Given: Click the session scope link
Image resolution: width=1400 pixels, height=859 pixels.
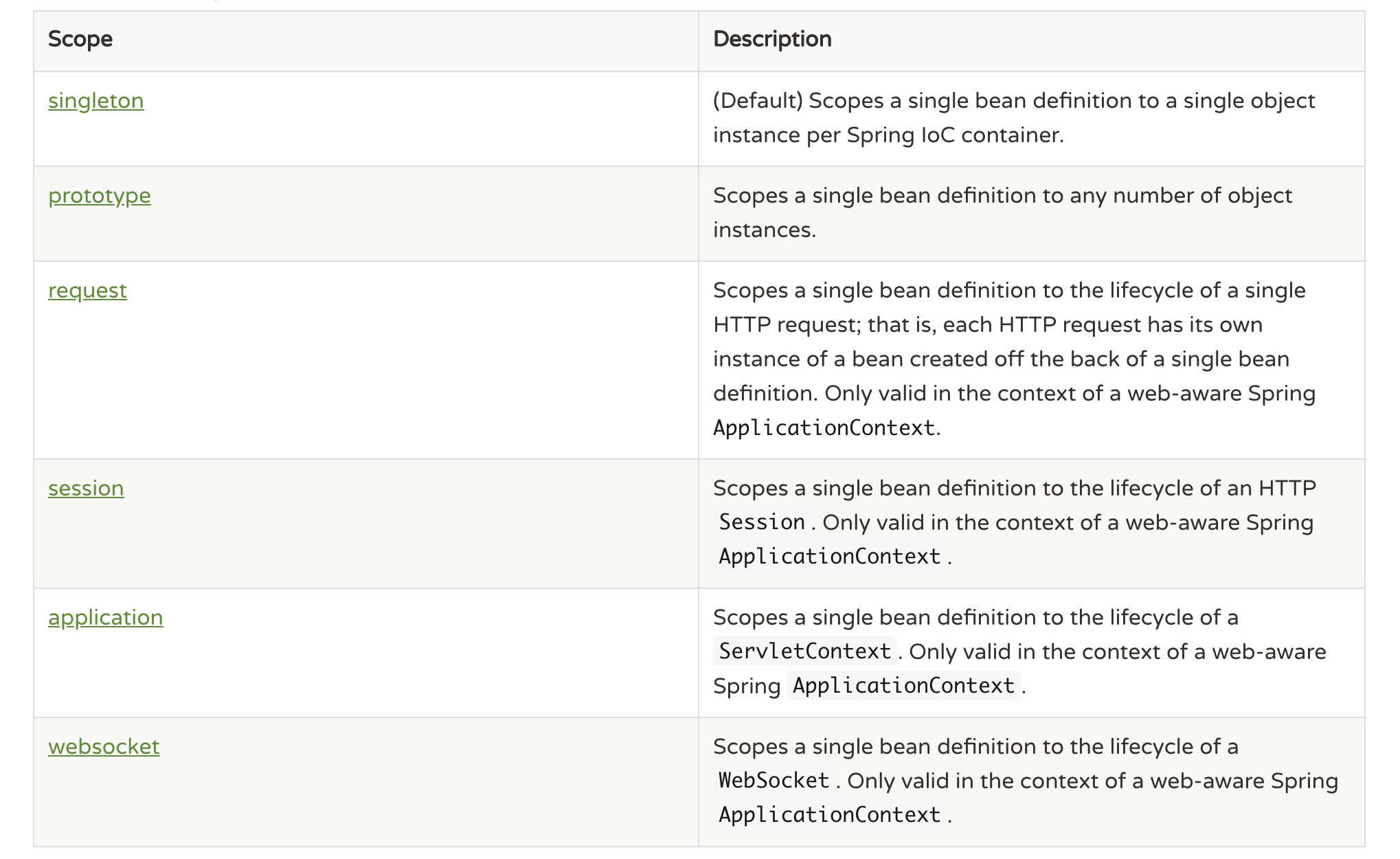Looking at the screenshot, I should point(86,489).
